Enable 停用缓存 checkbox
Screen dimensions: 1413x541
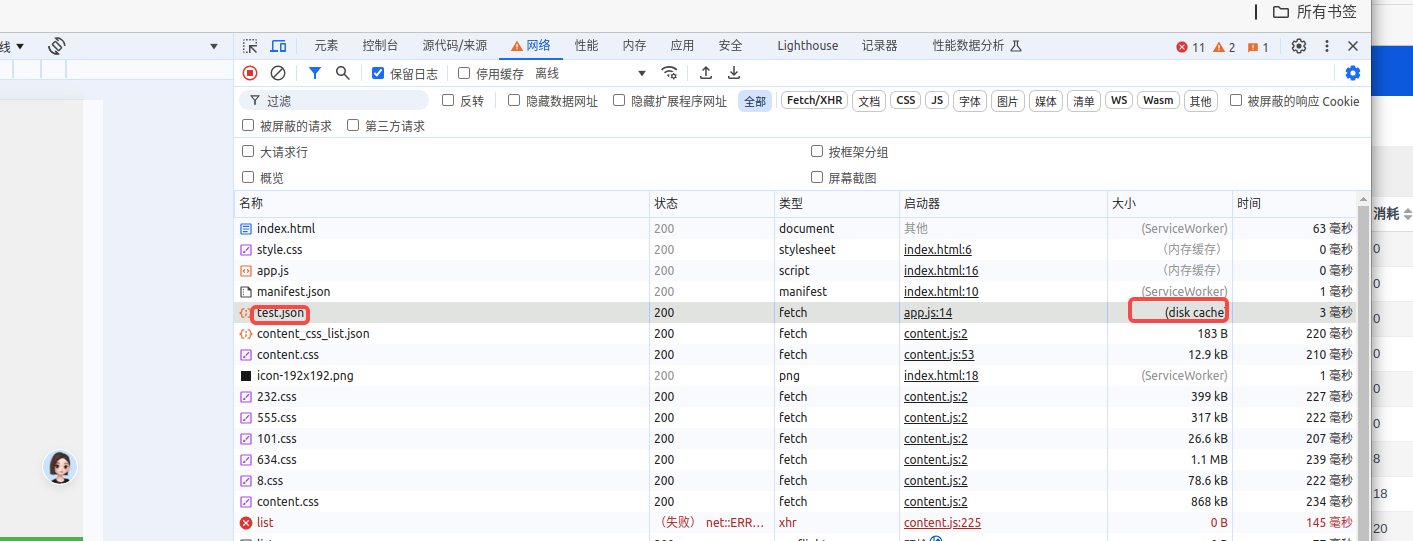[x=464, y=73]
